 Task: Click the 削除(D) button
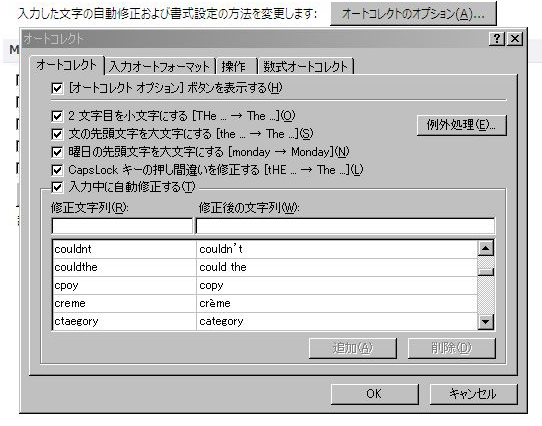coord(451,348)
